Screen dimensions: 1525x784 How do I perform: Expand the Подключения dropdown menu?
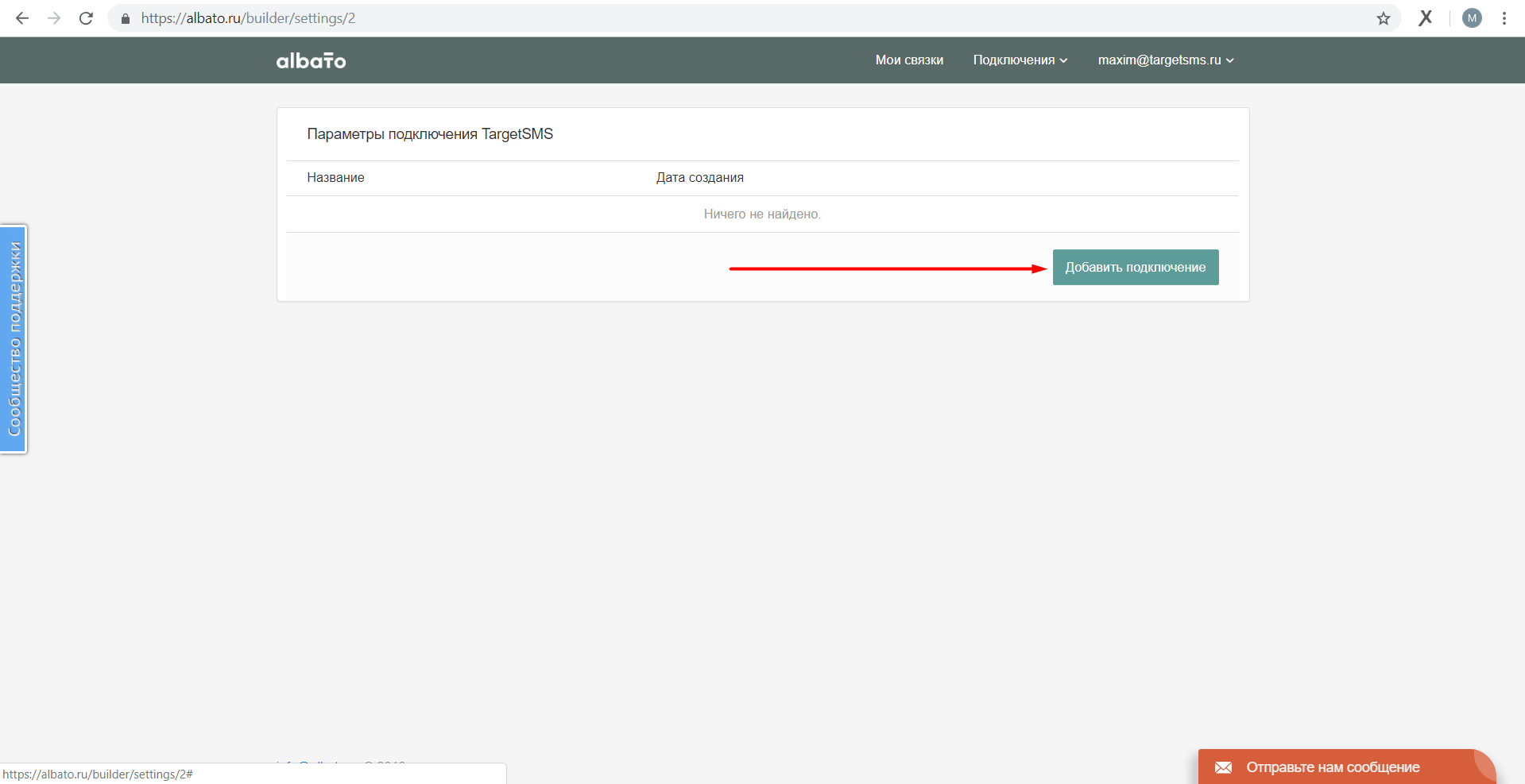(1020, 60)
